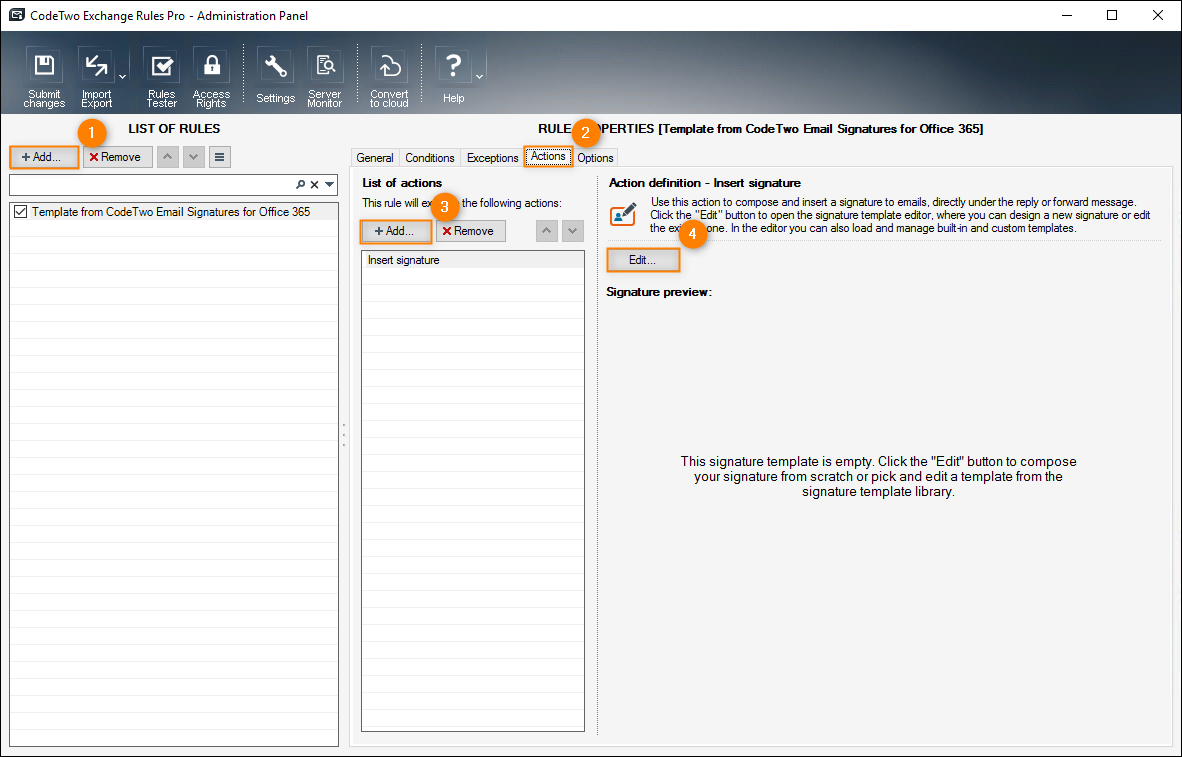The image size is (1182, 757).
Task: Open the rules list menu icon
Action: pos(219,157)
